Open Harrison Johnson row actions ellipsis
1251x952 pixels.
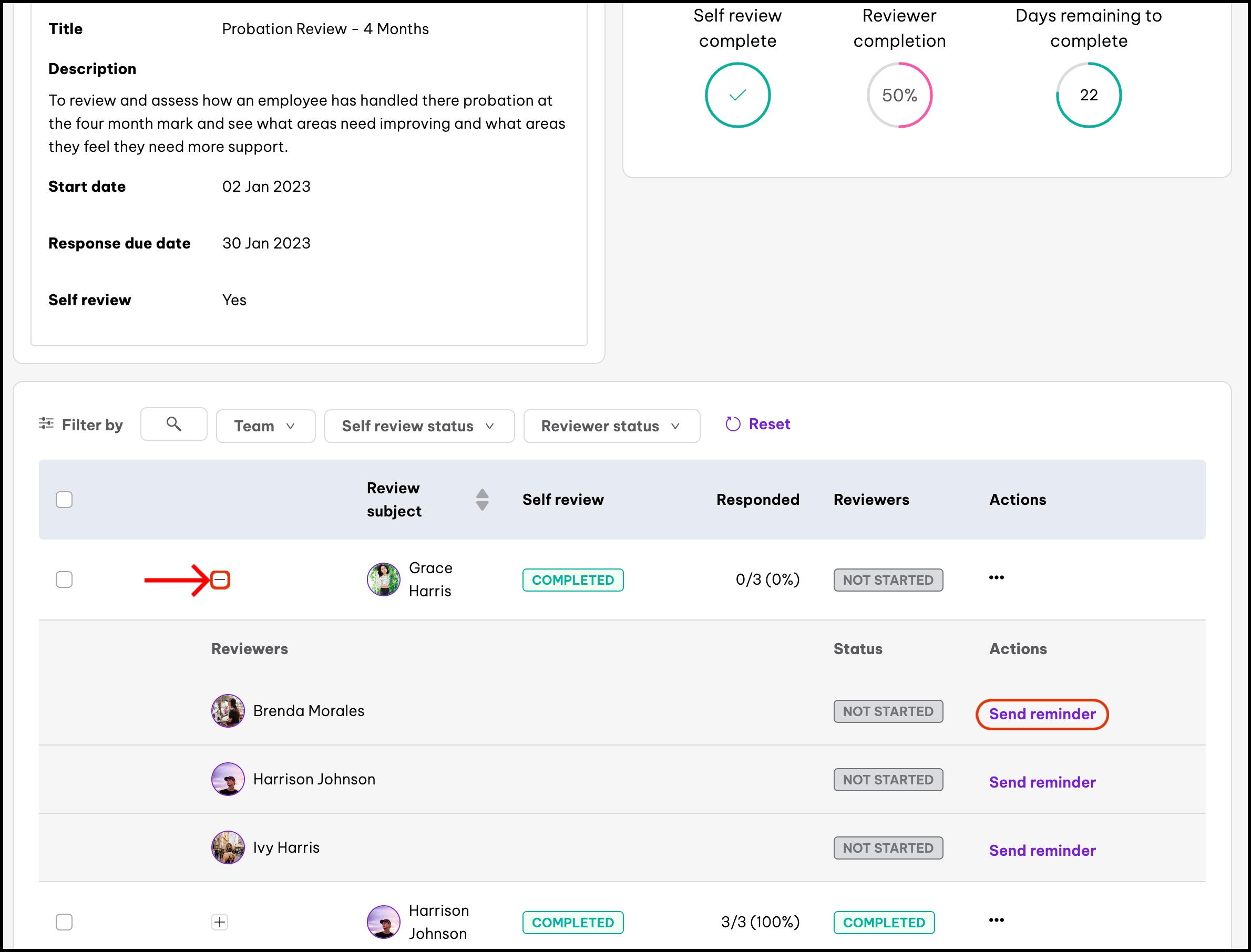click(996, 920)
